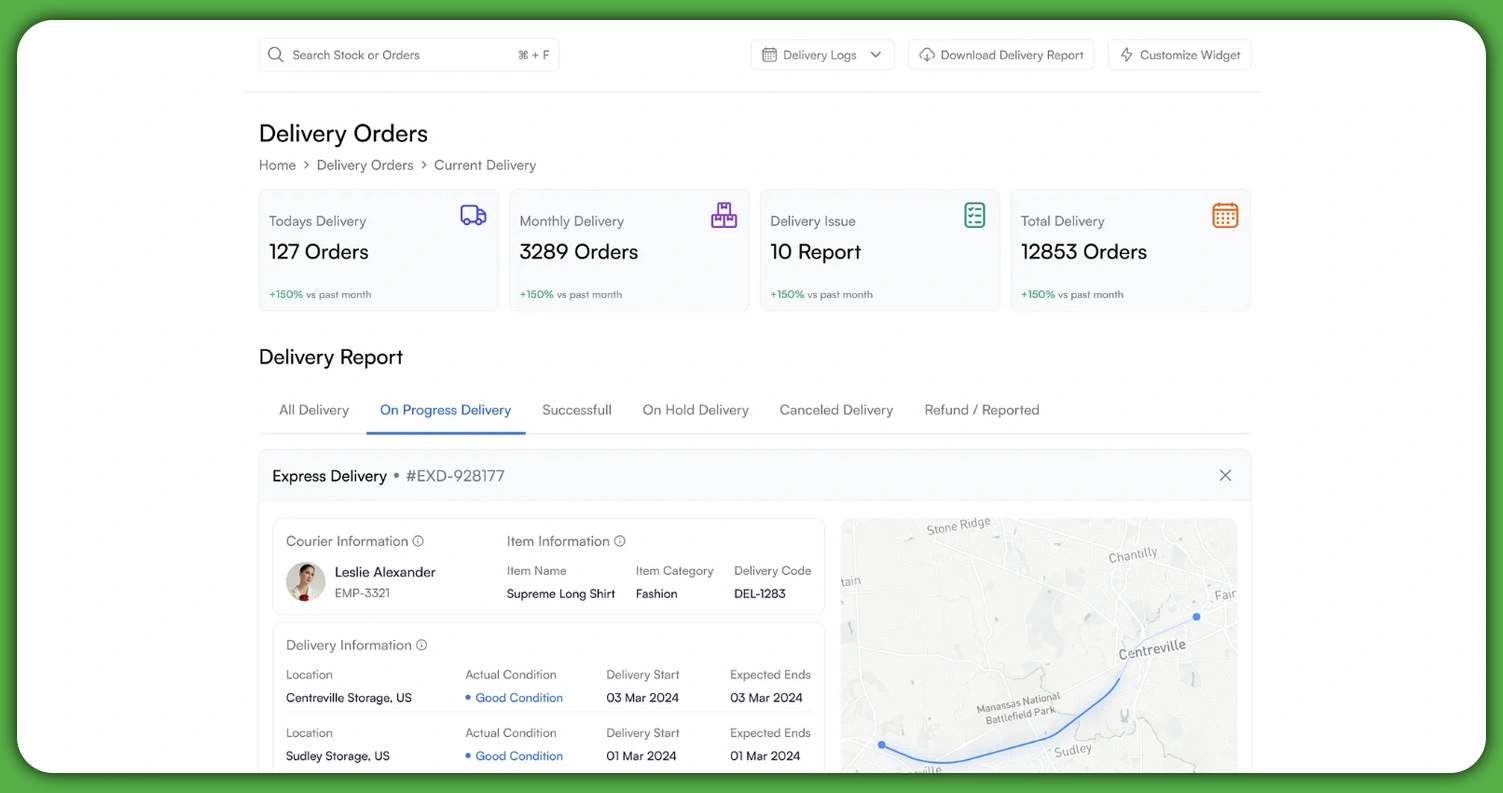Expand the Delivery Logs chevron arrow
The width and height of the screenshot is (1503, 793).
point(878,55)
